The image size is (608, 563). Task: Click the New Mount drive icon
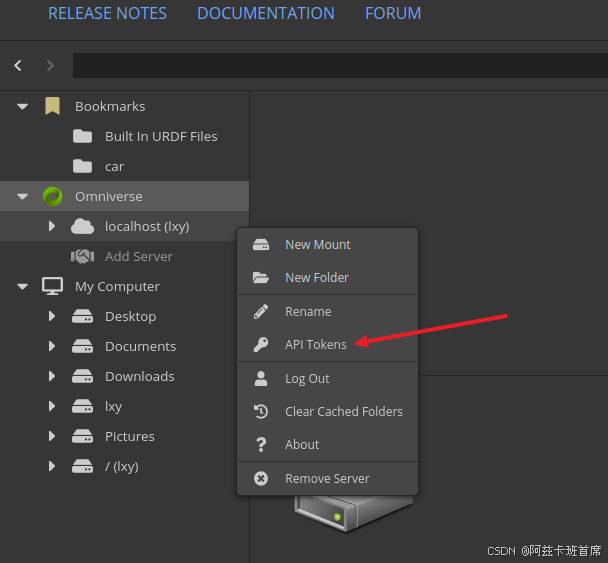pos(261,245)
